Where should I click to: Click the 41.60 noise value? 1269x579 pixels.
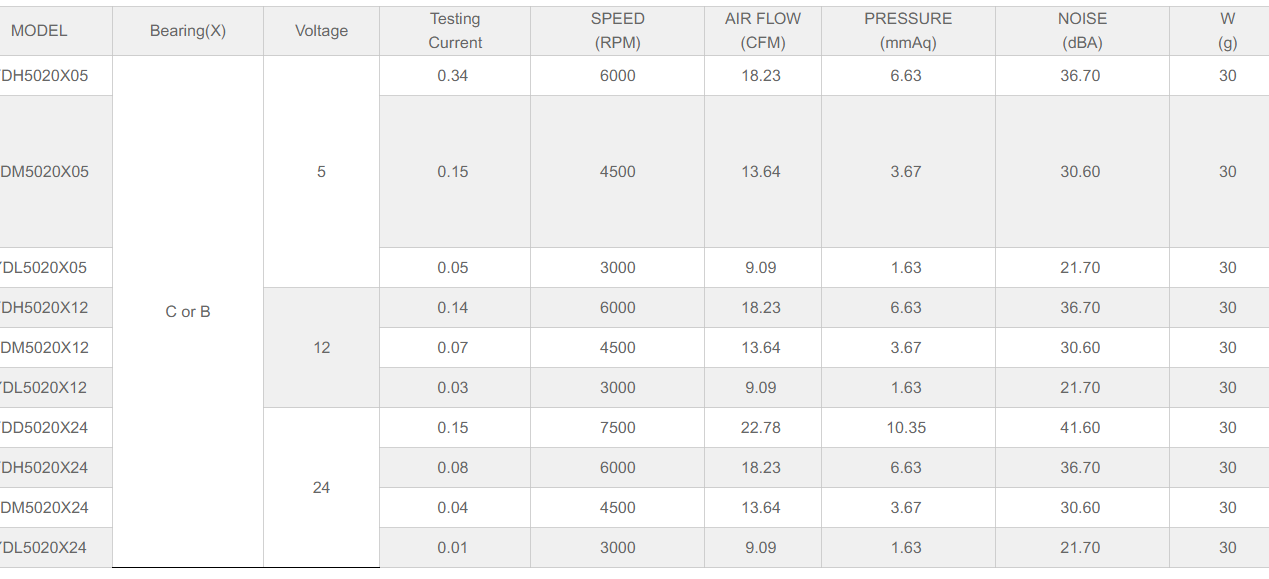pyautogui.click(x=1080, y=428)
